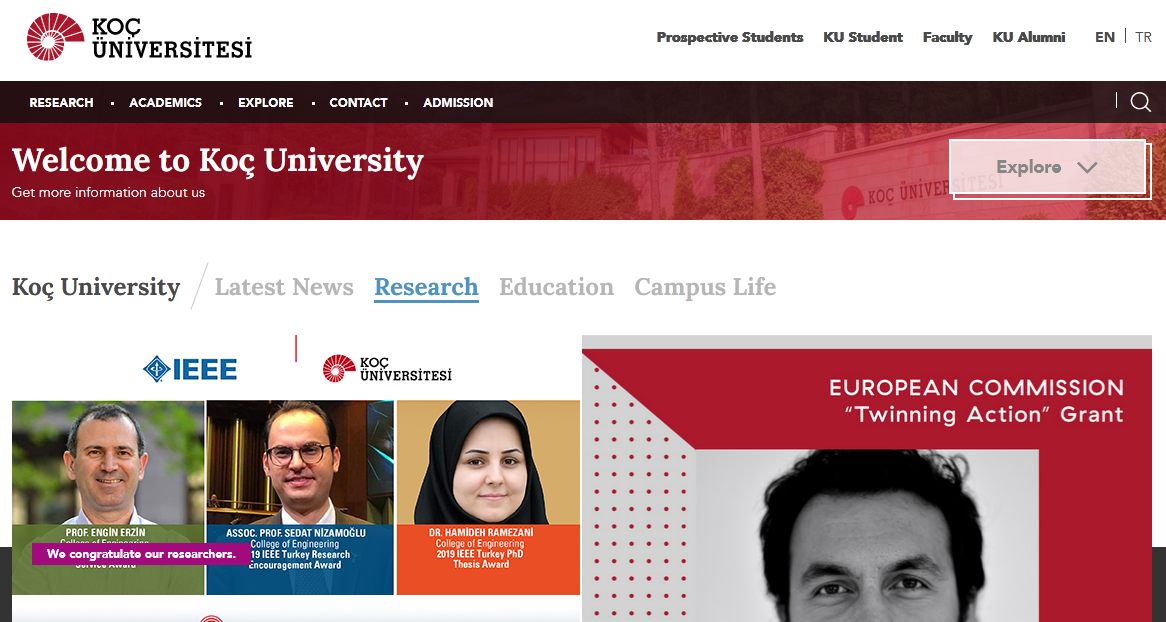Viewport: 1166px width, 622px height.
Task: Open the KU Student link
Action: click(863, 37)
